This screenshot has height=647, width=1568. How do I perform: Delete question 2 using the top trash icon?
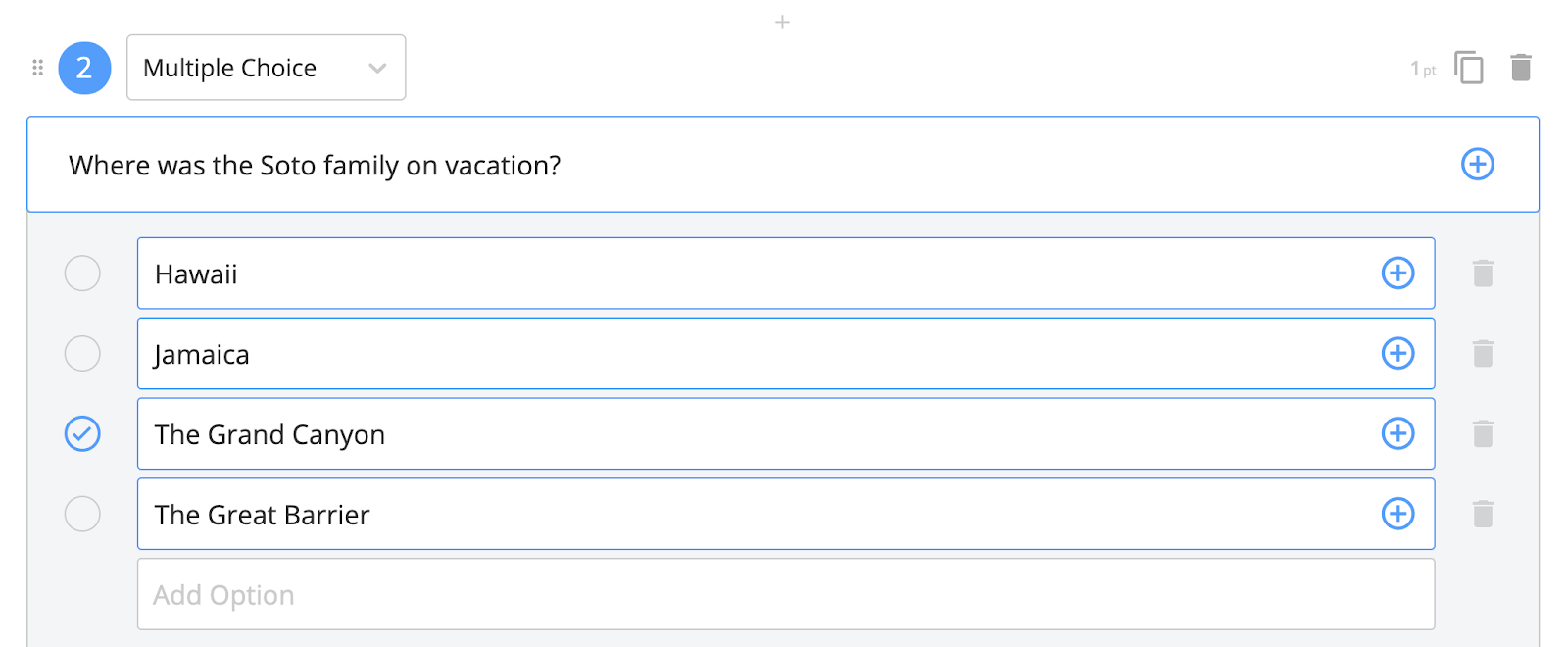coord(1520,68)
